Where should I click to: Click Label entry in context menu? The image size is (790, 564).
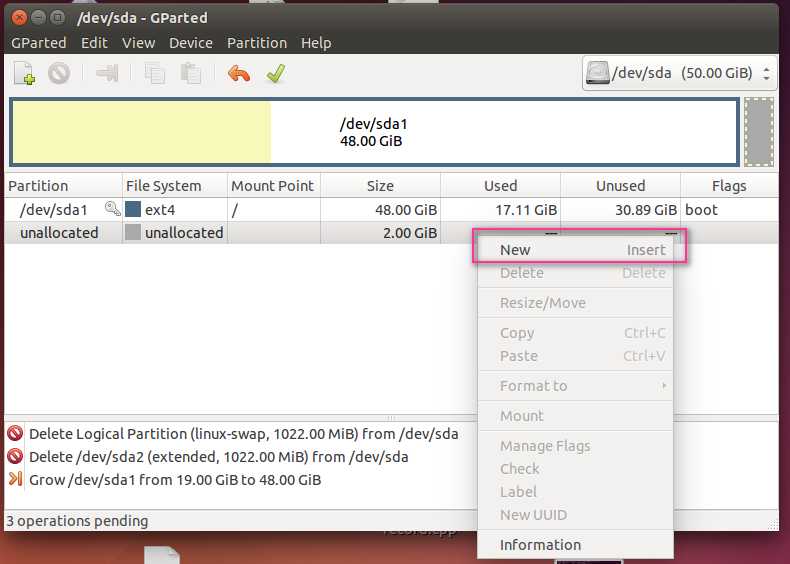tap(575, 492)
